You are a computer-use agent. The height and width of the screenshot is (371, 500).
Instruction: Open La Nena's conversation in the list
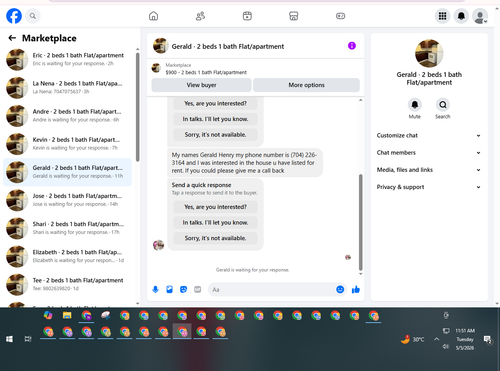point(67,87)
